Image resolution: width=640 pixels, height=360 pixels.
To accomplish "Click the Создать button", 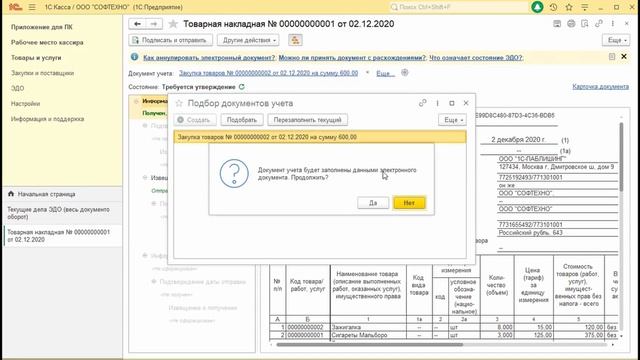I will tap(194, 120).
